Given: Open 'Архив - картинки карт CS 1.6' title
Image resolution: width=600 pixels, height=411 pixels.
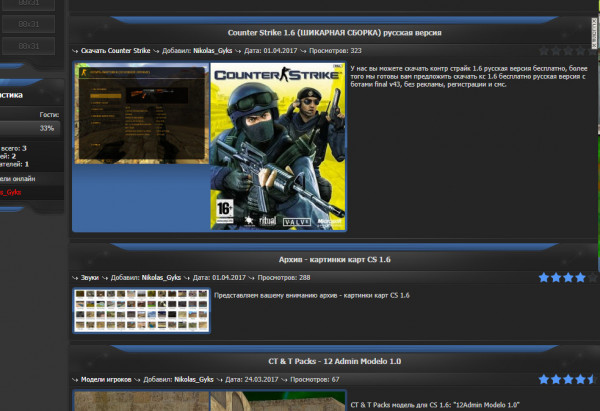Looking at the screenshot, I should [x=334, y=259].
